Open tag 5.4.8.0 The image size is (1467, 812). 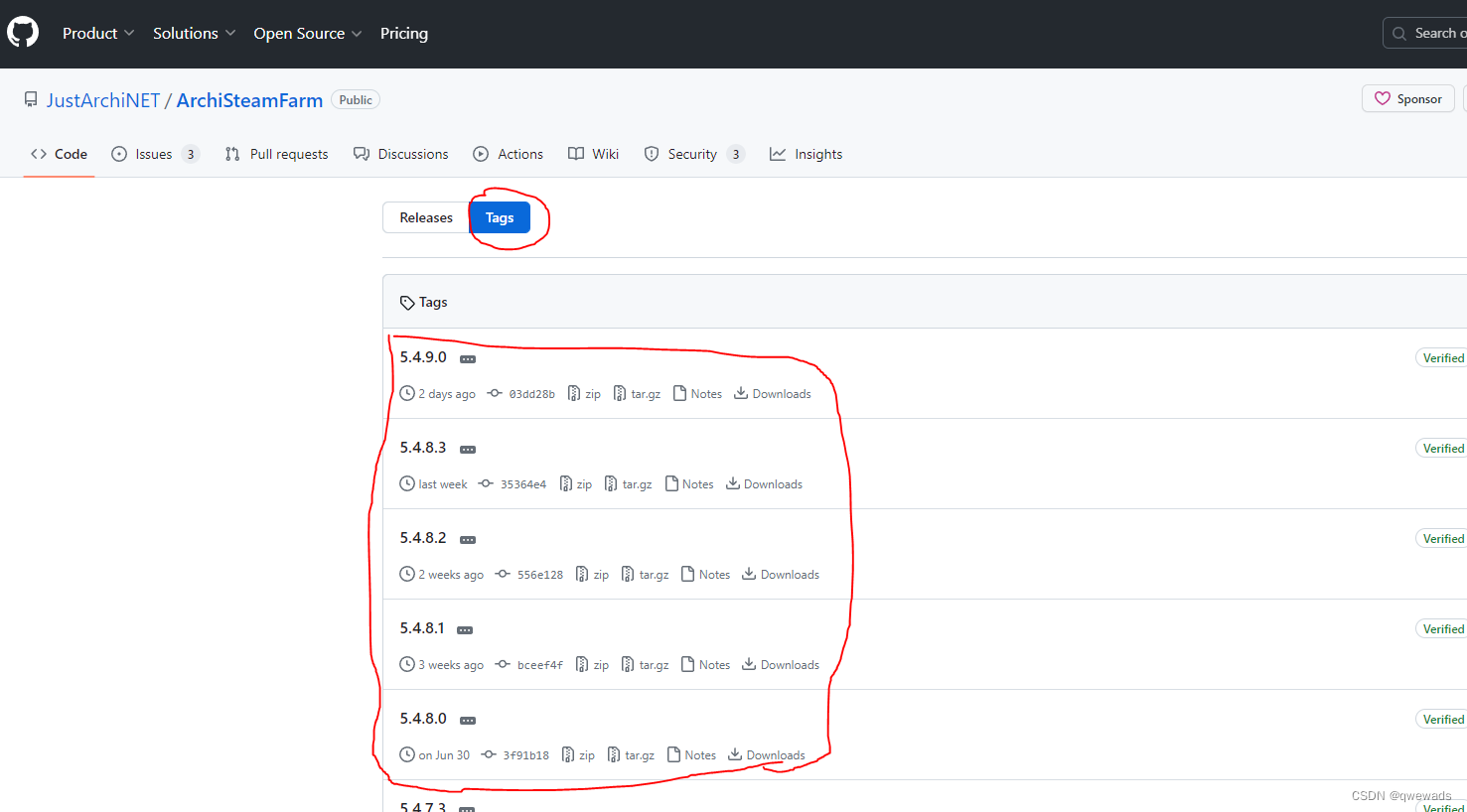point(423,719)
